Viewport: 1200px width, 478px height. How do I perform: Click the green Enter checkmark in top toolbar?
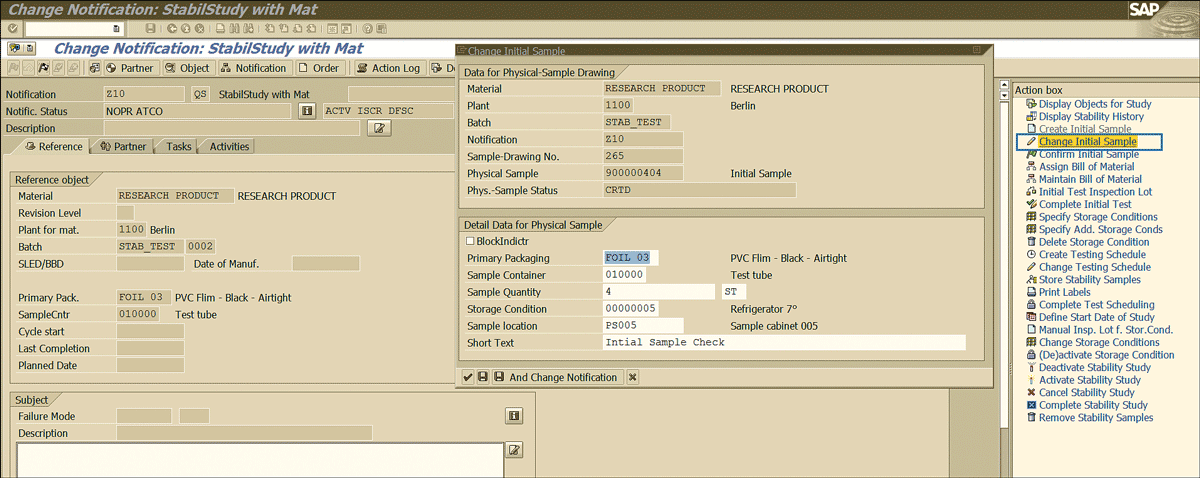click(13, 29)
